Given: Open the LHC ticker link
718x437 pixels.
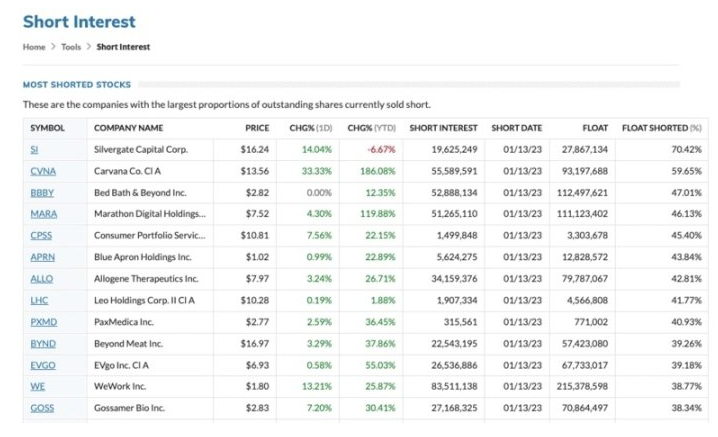Looking at the screenshot, I should pos(39,300).
